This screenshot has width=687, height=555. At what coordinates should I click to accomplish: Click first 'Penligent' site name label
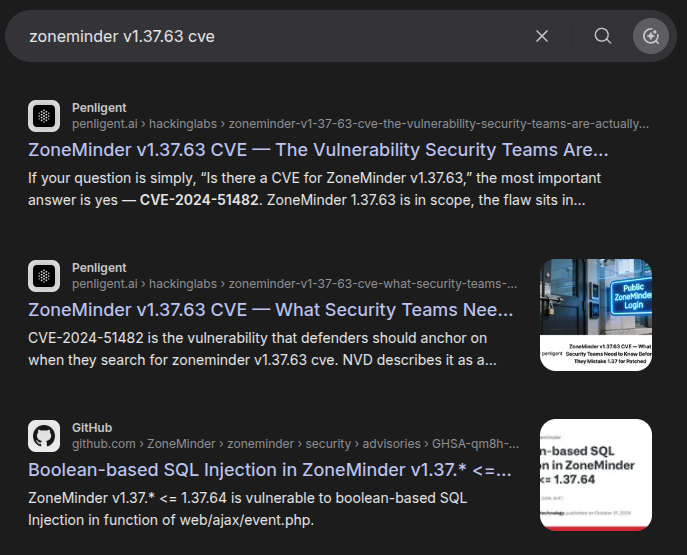pyautogui.click(x=99, y=108)
